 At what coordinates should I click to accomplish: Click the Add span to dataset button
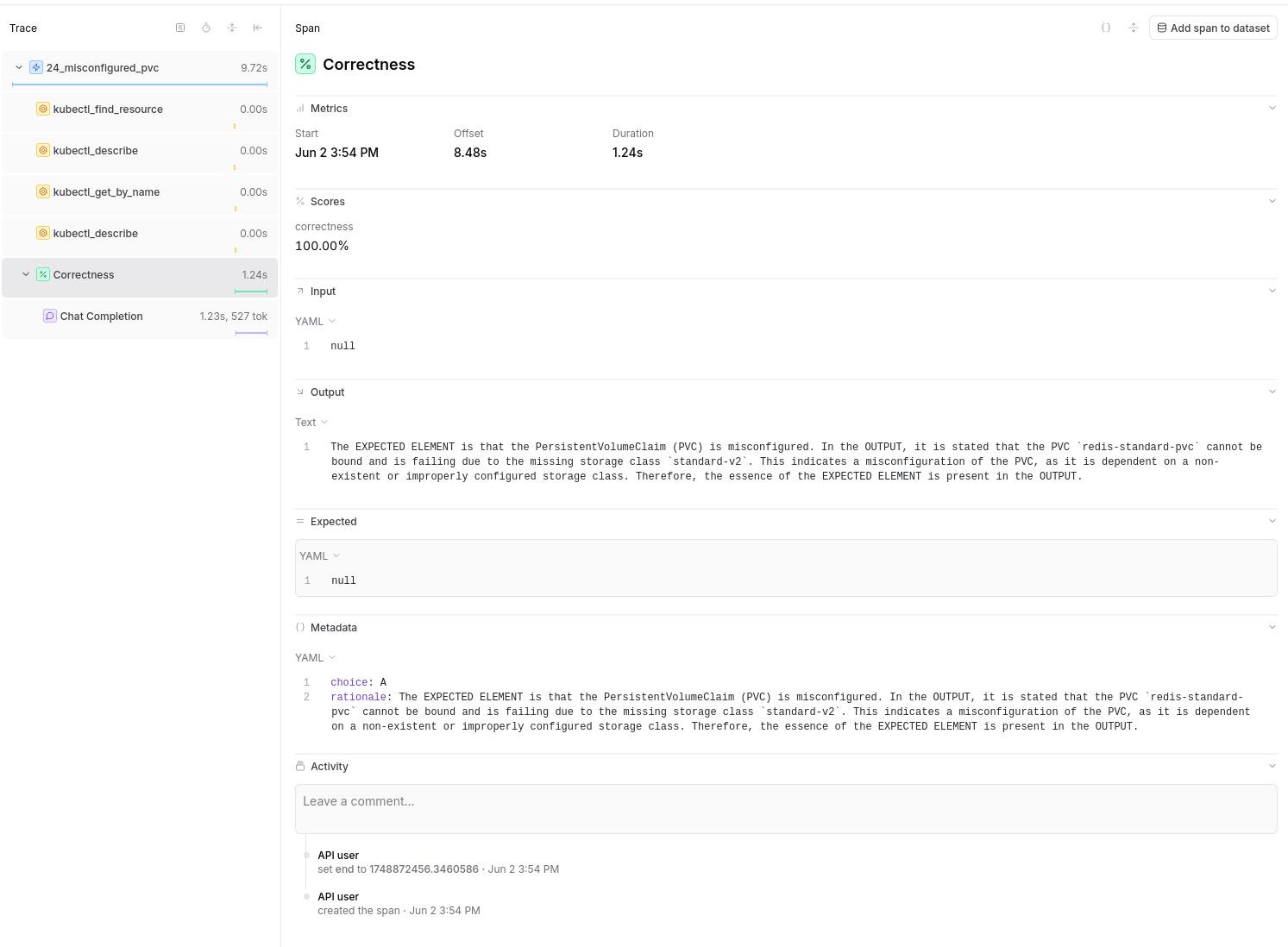click(1213, 27)
